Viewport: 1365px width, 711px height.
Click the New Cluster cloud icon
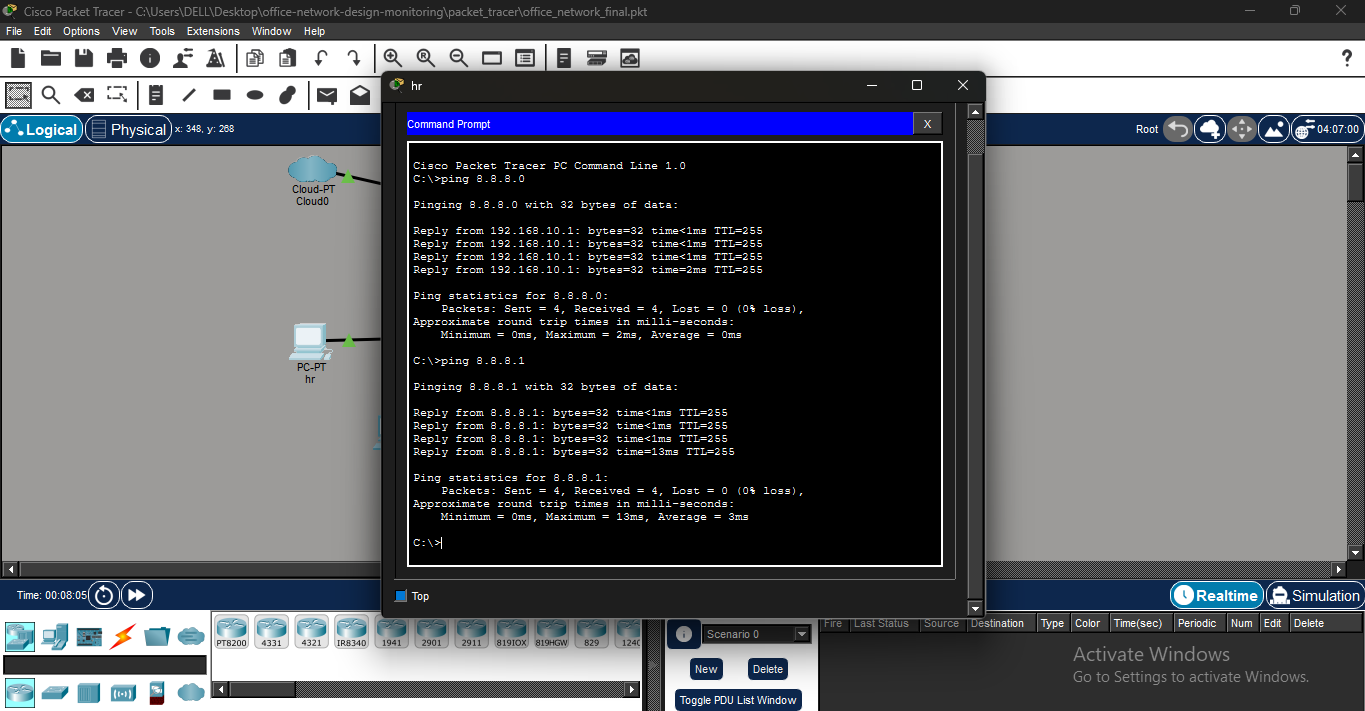tap(1210, 129)
